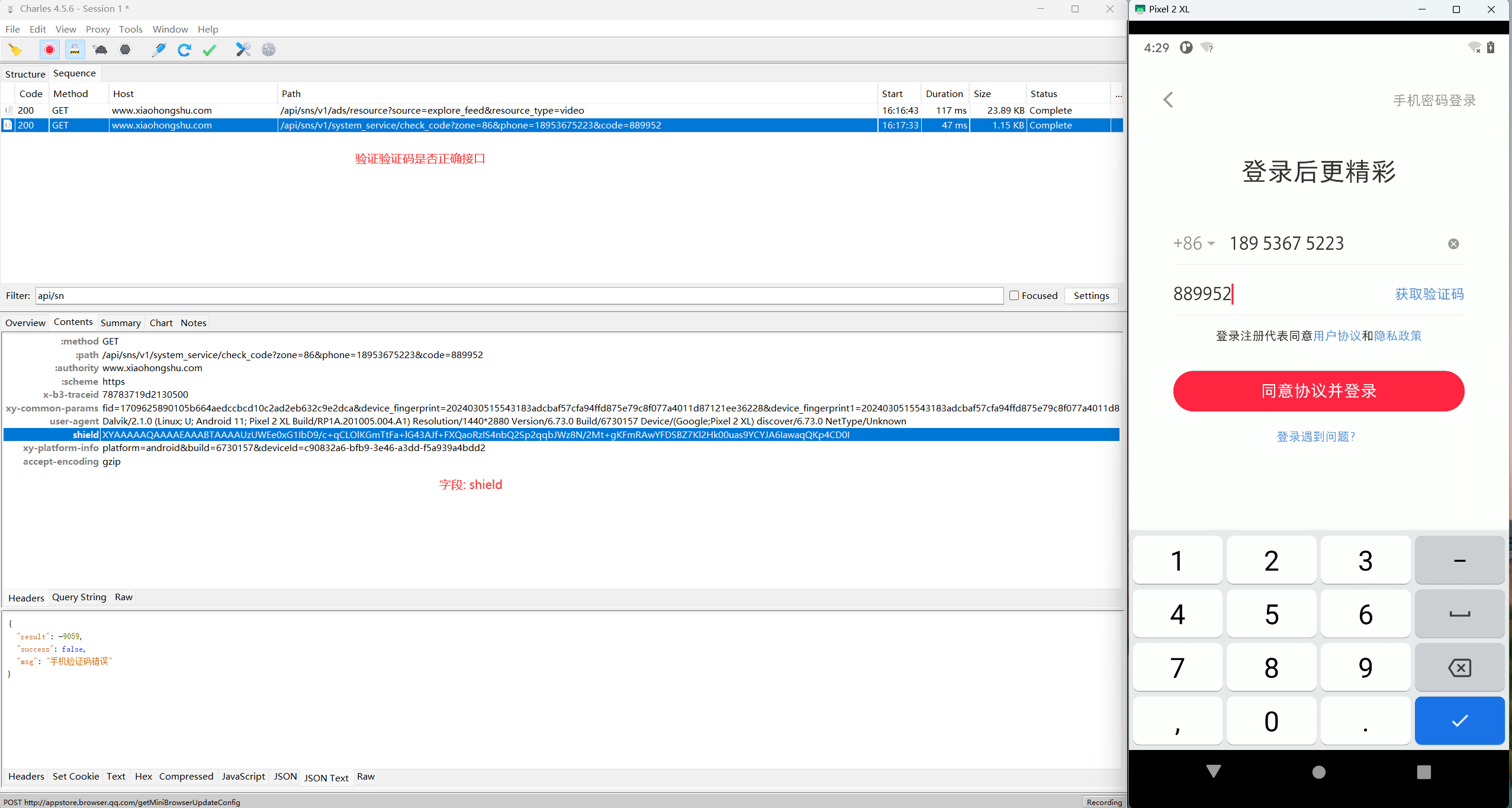Tap 获取验证码 to get verification code
1512x808 pixels.
[1429, 294]
